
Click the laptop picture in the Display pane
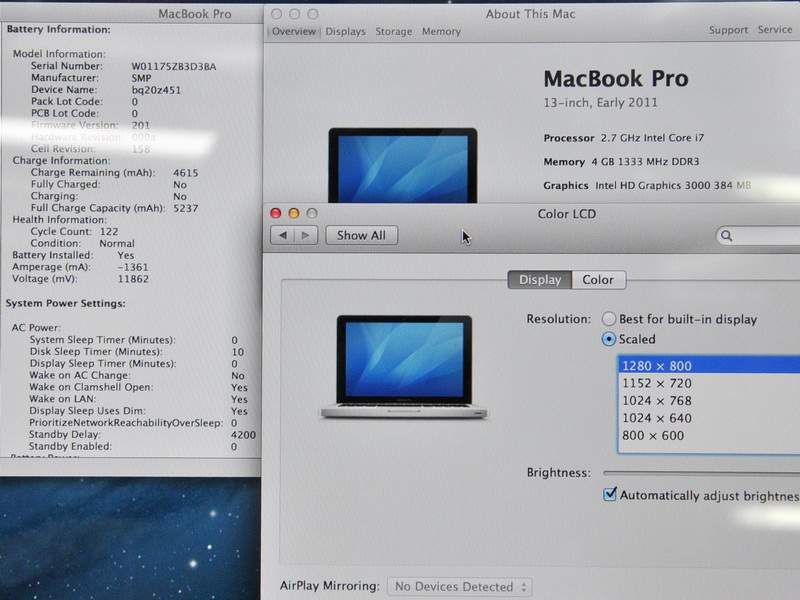[404, 367]
